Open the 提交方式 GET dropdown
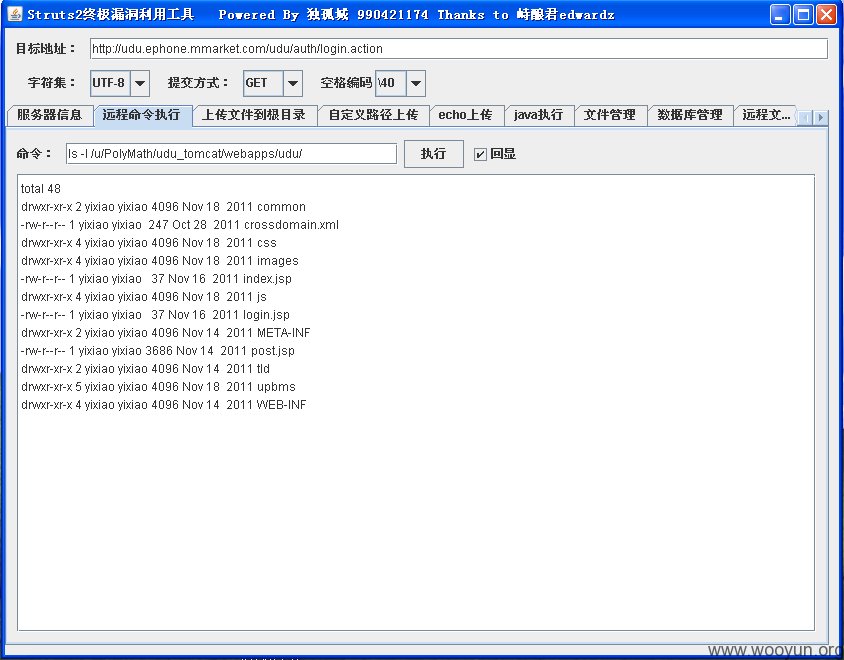The height and width of the screenshot is (660, 844). pyautogui.click(x=292, y=83)
